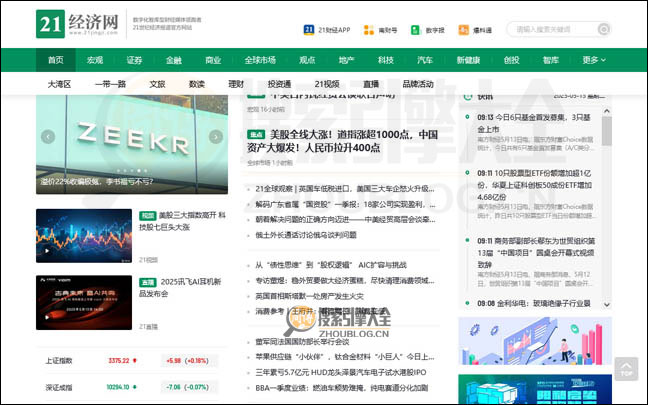Click the 21经济网 logo
648x405 pixels.
77,24
